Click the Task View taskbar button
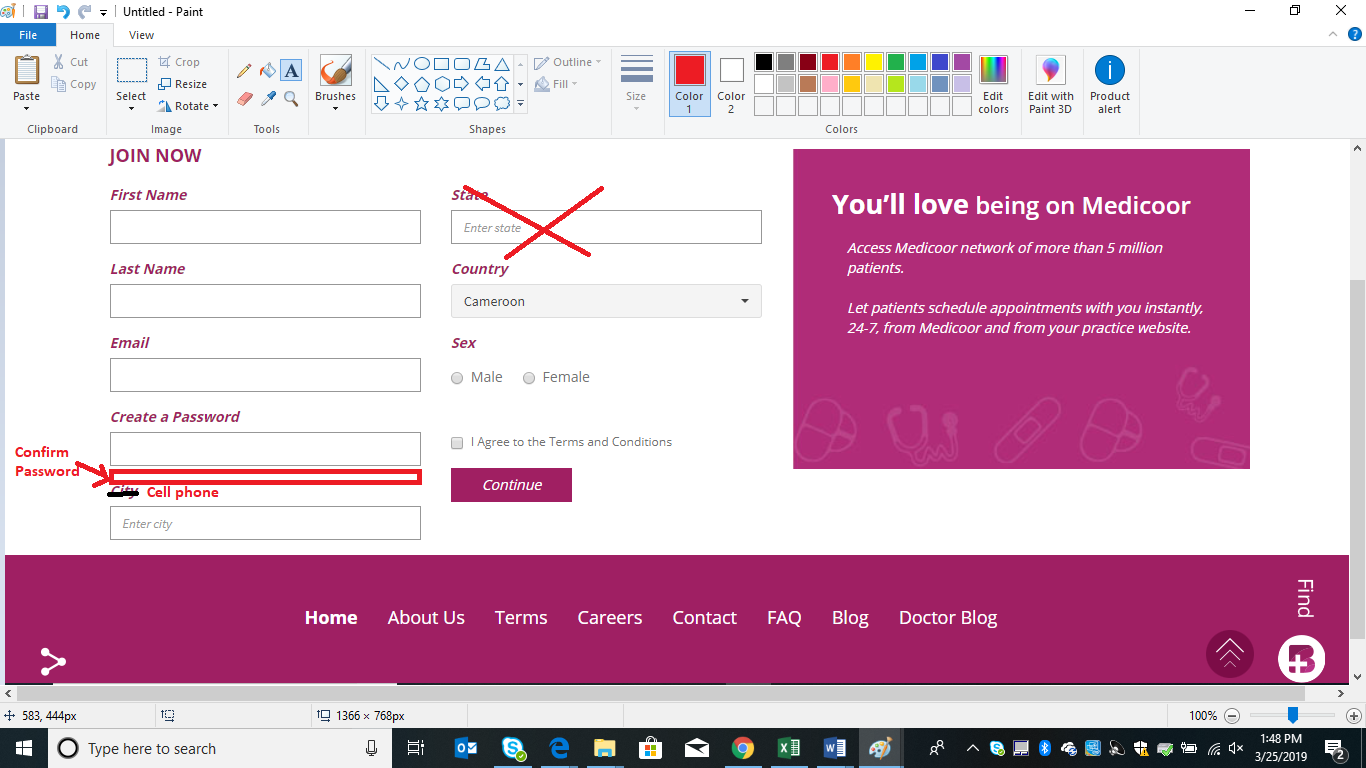The width and height of the screenshot is (1366, 768). tap(417, 748)
